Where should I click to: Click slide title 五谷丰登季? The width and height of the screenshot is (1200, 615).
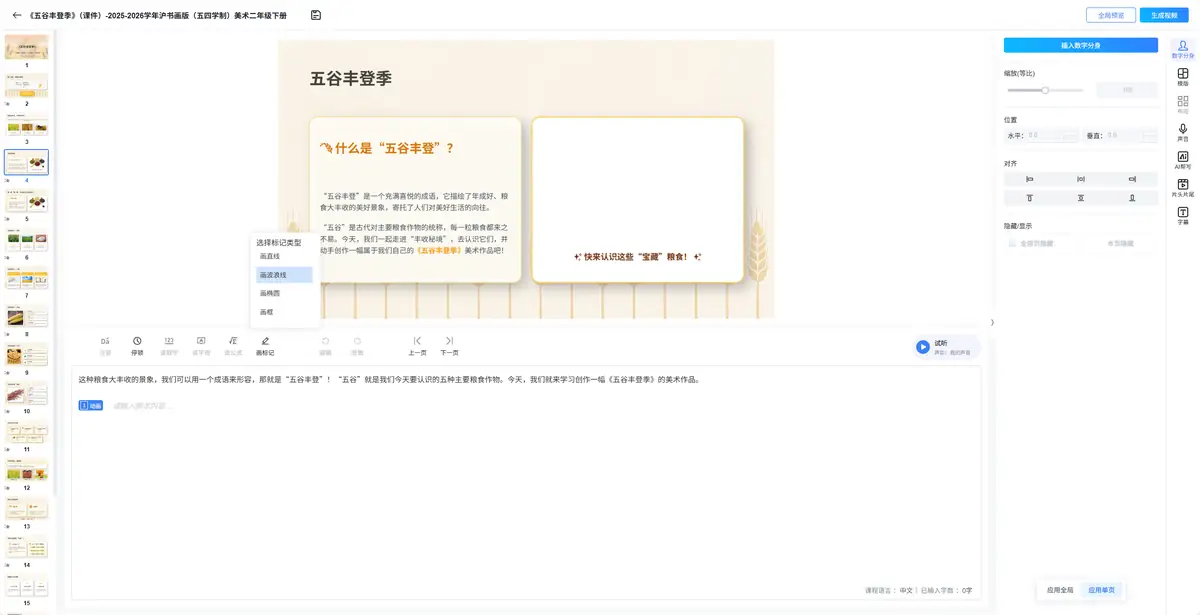(x=350, y=78)
